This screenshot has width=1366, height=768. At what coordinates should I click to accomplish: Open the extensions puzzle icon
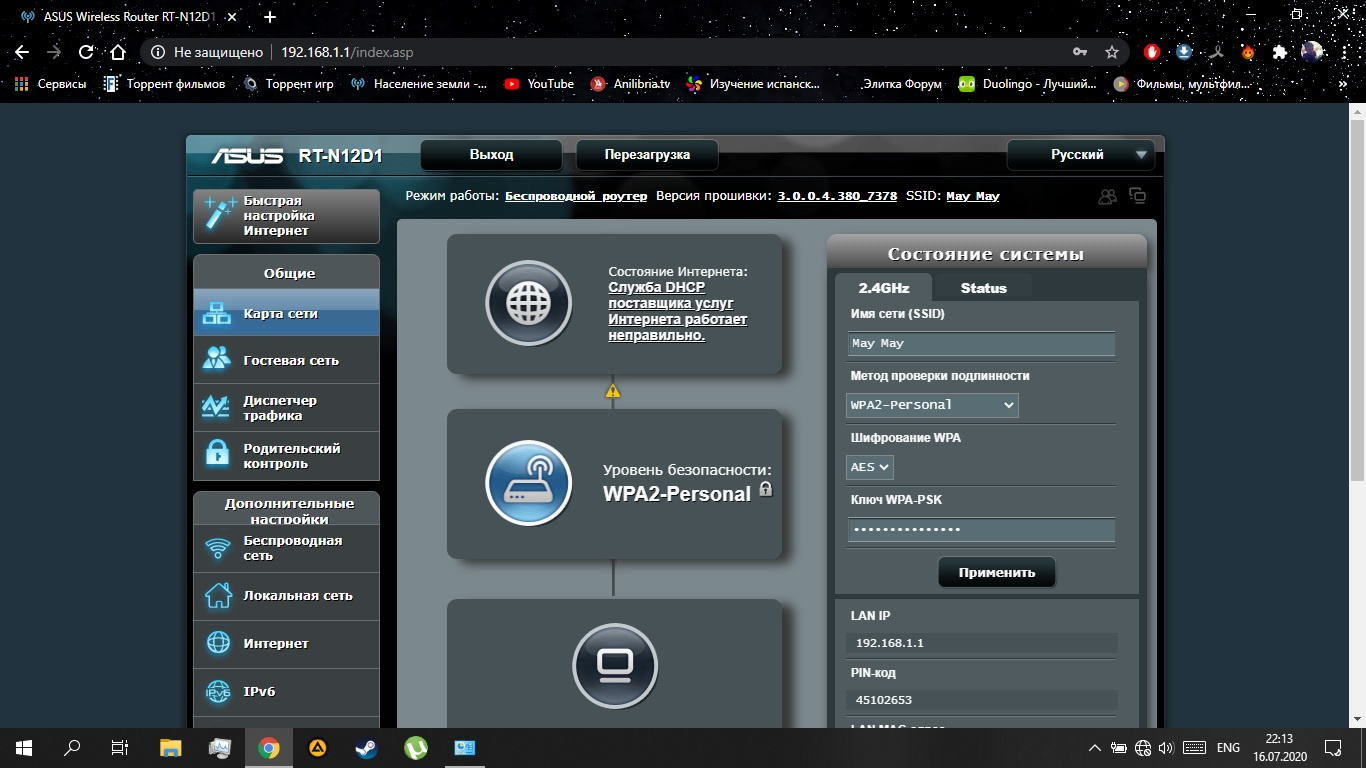point(1280,52)
